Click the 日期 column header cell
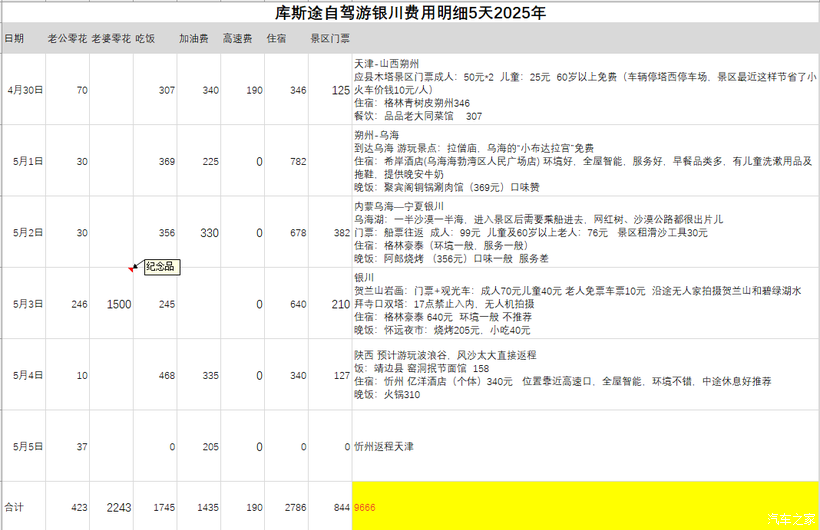 pos(24,38)
